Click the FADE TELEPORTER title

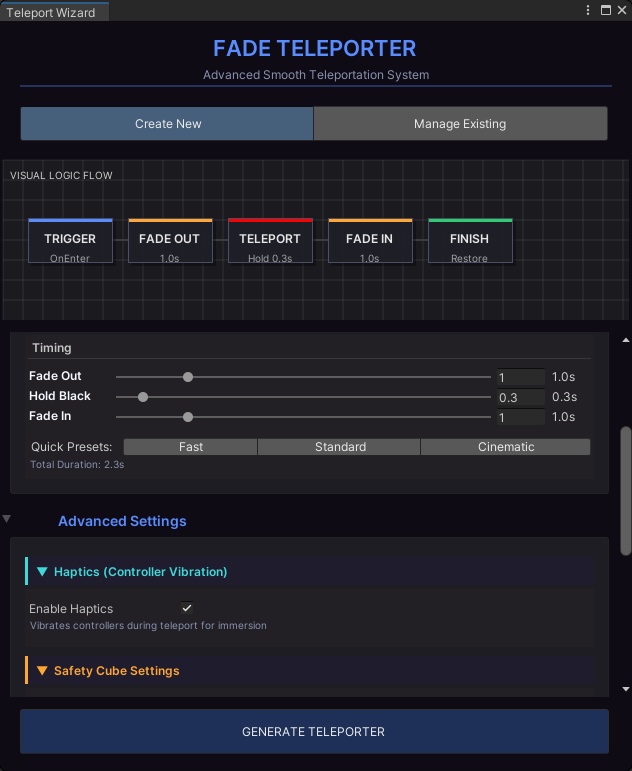click(314, 48)
